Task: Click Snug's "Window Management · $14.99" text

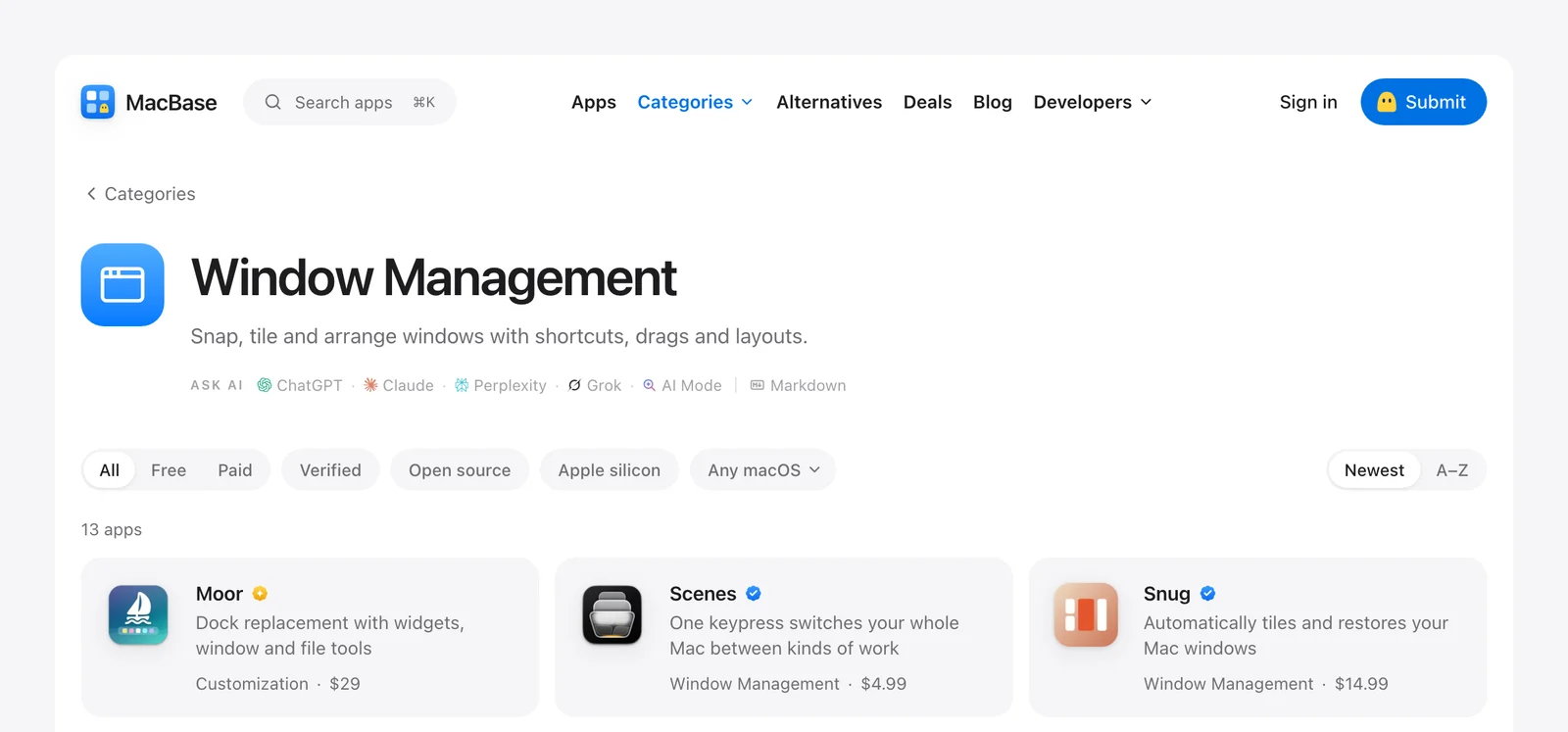Action: [1266, 684]
